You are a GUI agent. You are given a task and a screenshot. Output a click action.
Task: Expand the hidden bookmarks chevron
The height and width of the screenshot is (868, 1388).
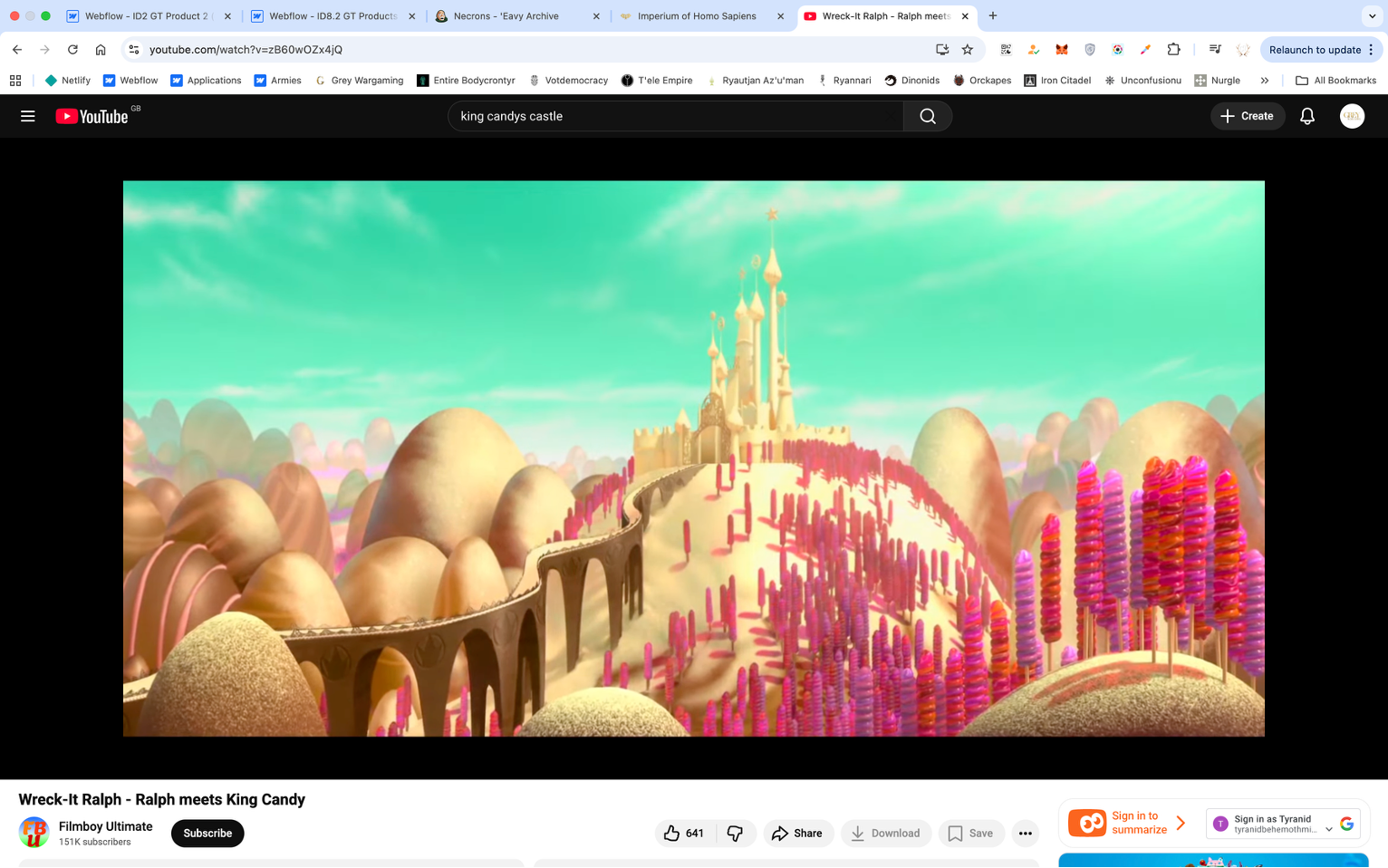click(1265, 81)
